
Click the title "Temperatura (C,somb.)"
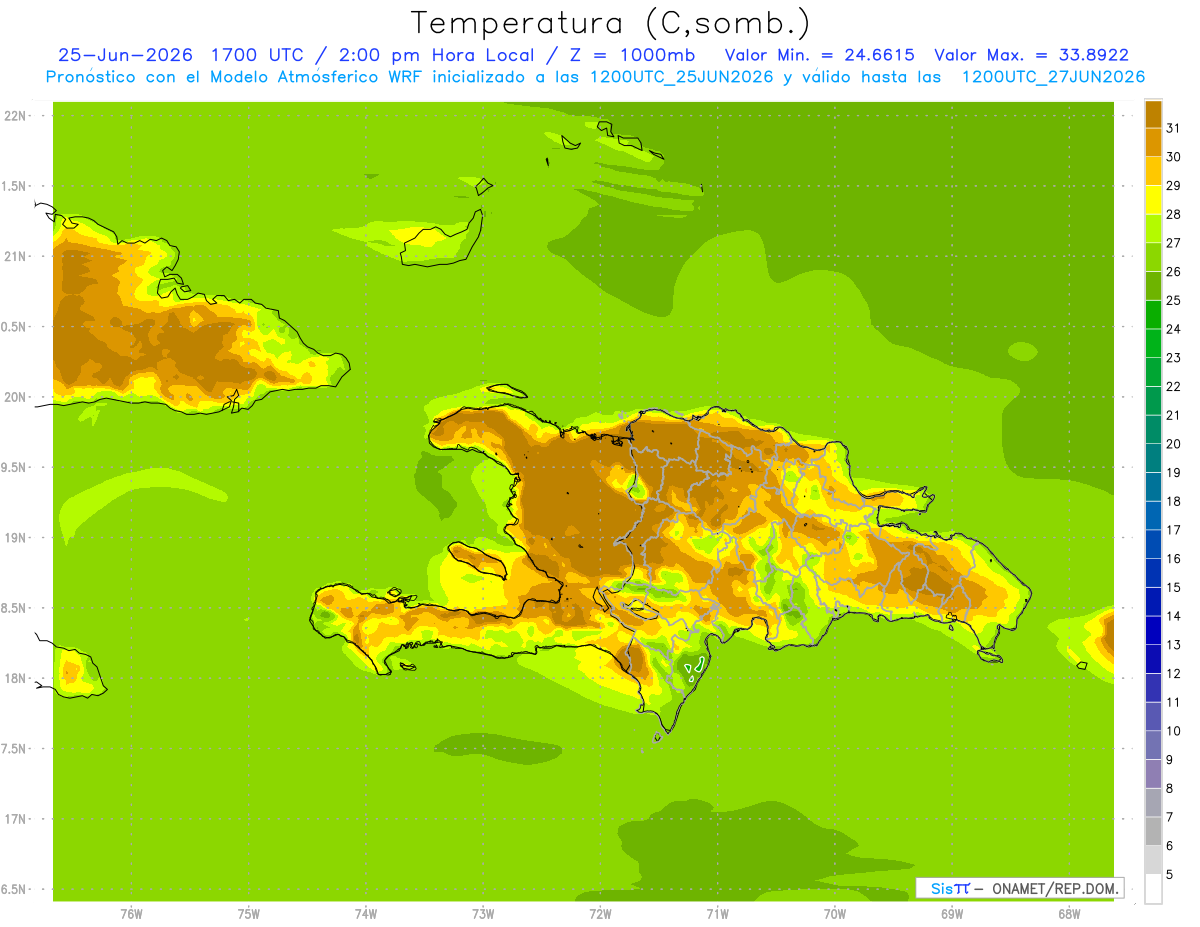(x=610, y=23)
